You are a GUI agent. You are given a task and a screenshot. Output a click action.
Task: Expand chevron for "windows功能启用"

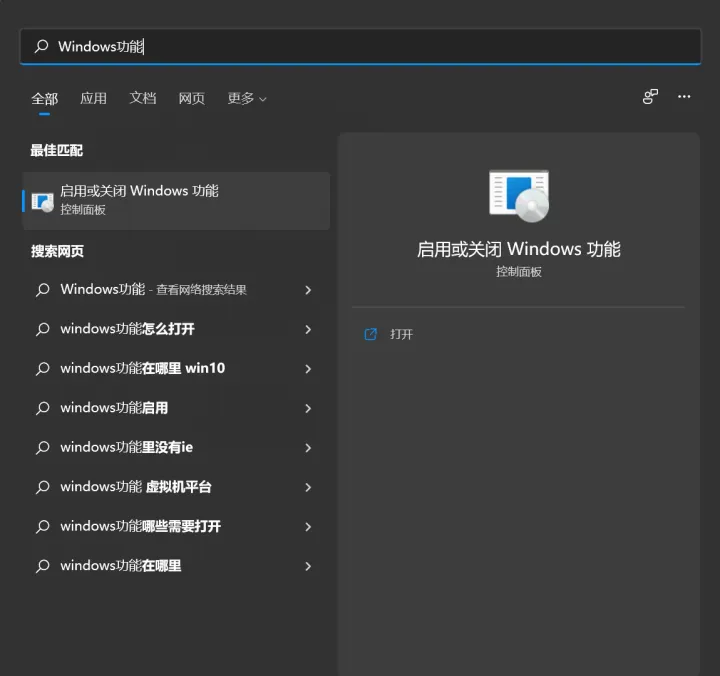point(308,408)
